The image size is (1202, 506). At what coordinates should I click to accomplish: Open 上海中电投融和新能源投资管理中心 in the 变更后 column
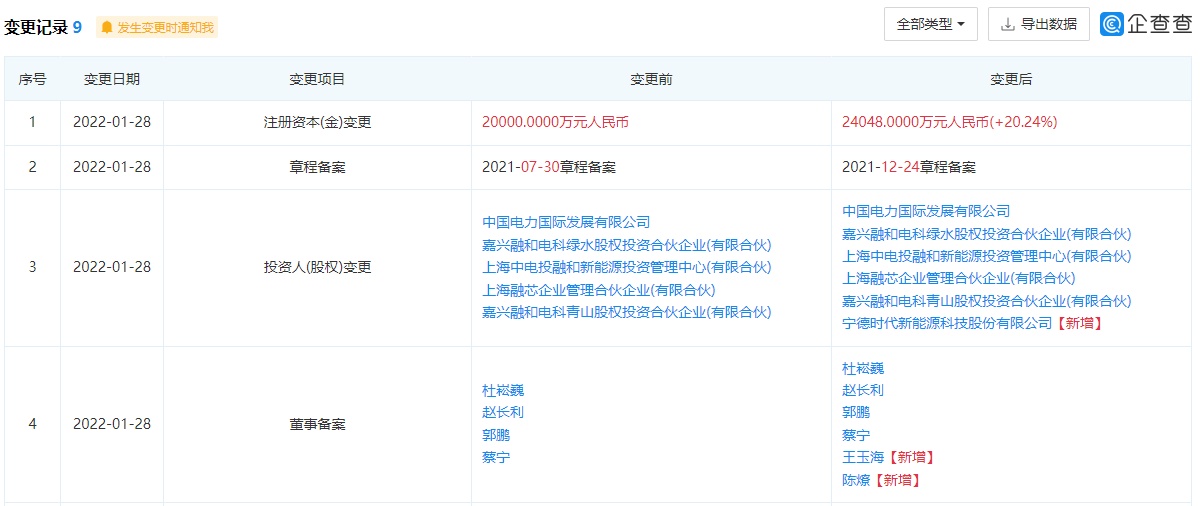[986, 256]
